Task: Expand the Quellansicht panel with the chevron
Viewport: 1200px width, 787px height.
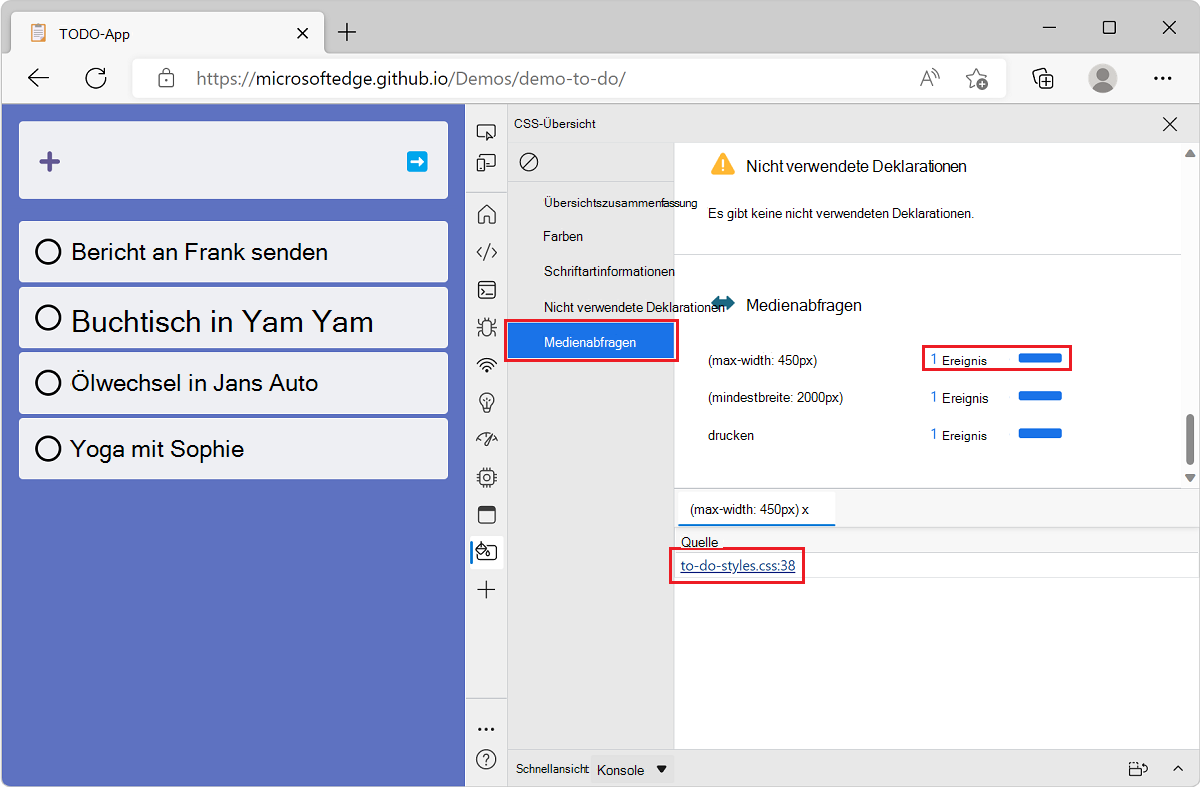Action: pyautogui.click(x=1177, y=769)
